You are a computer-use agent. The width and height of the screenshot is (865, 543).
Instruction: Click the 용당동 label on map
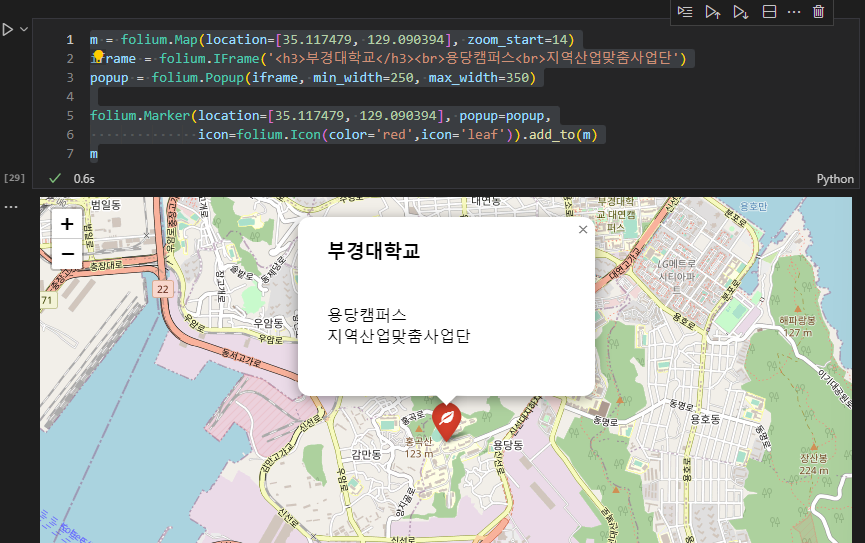(x=508, y=445)
